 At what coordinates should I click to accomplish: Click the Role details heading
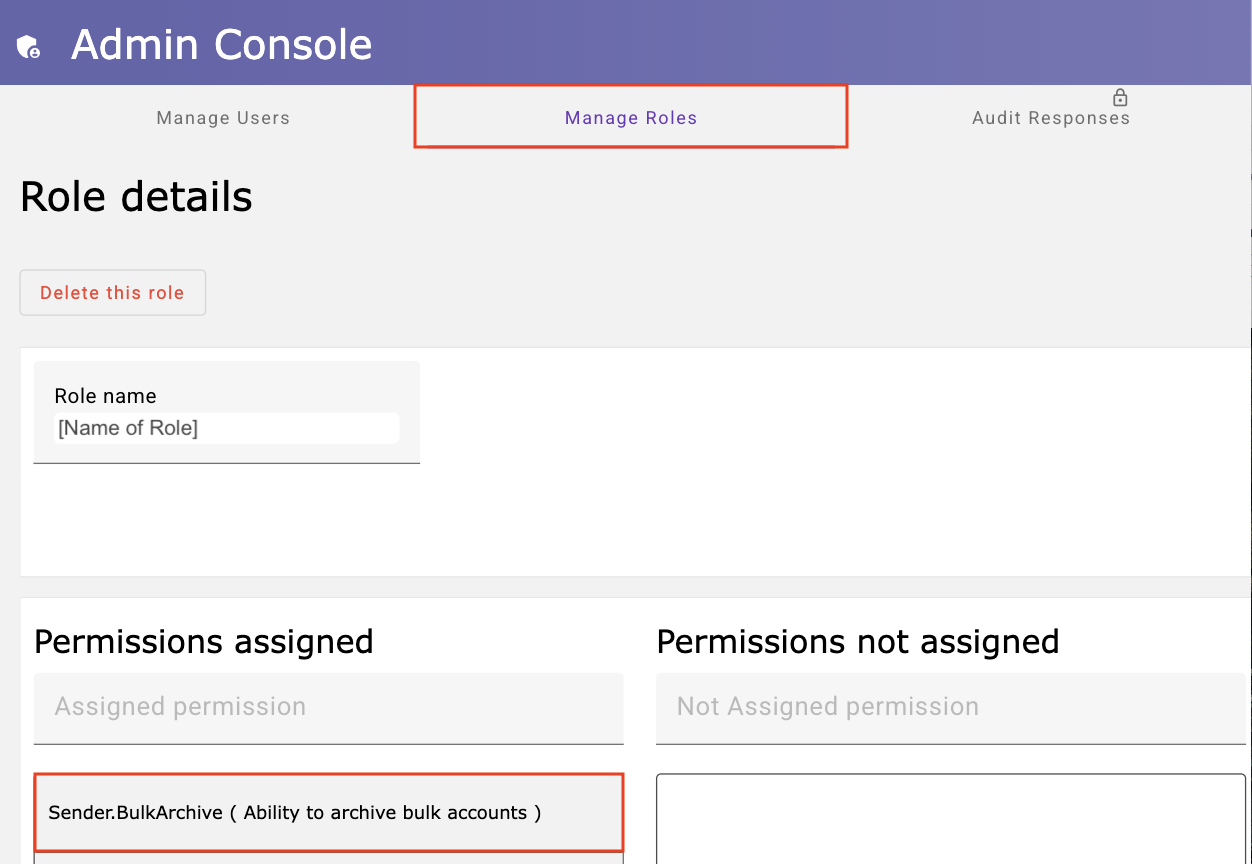pos(136,197)
